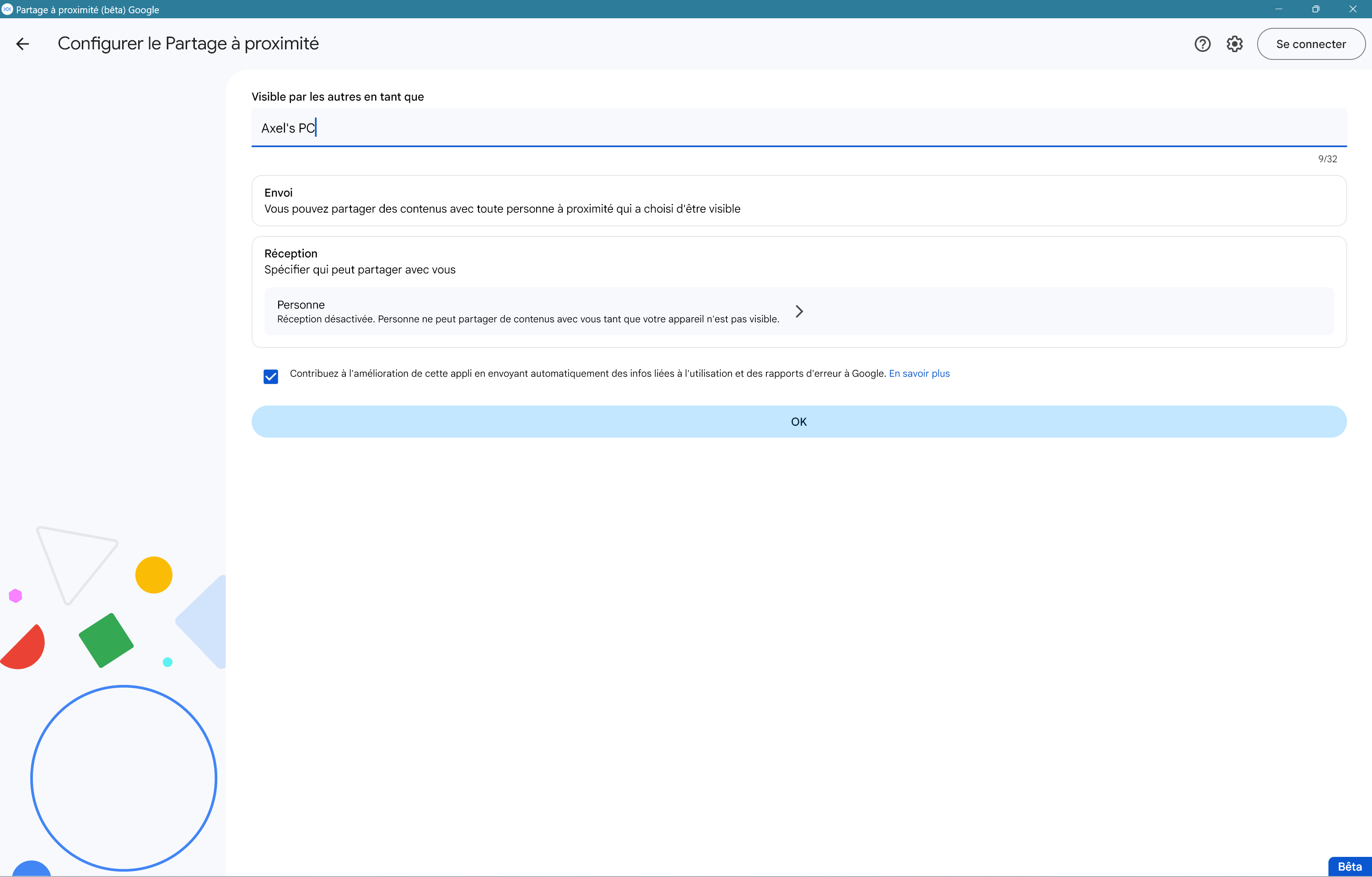Click the Bêta badge in the corner

1349,866
